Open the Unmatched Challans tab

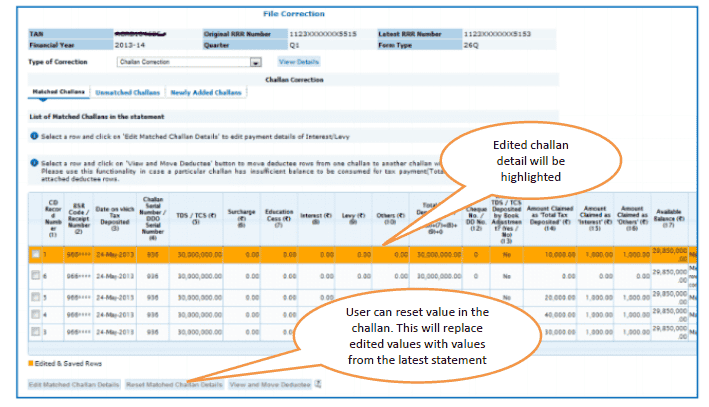(128, 93)
